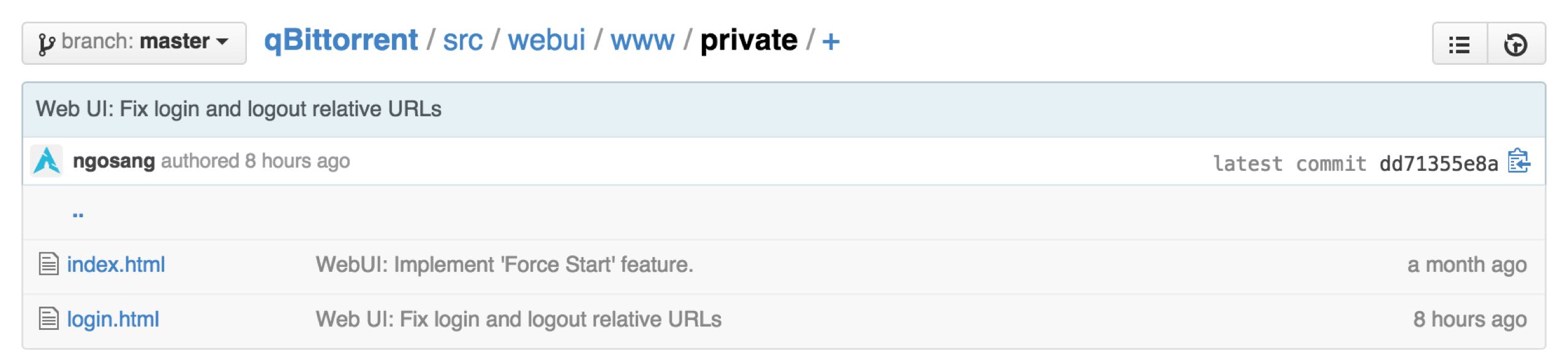Open commit hash dd71355e8a

(x=1438, y=163)
